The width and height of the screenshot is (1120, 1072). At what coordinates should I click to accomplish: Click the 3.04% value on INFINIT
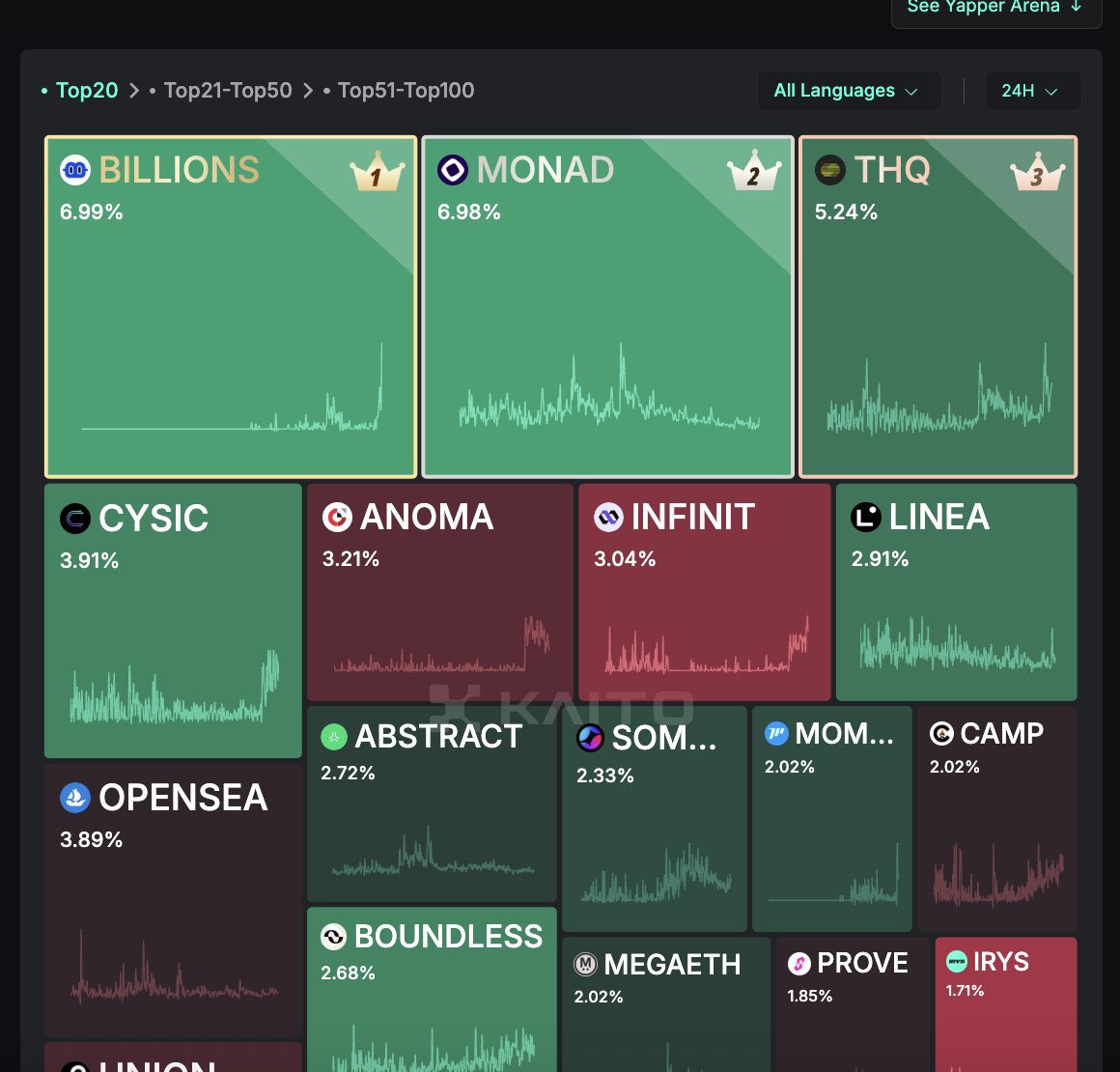(x=625, y=559)
